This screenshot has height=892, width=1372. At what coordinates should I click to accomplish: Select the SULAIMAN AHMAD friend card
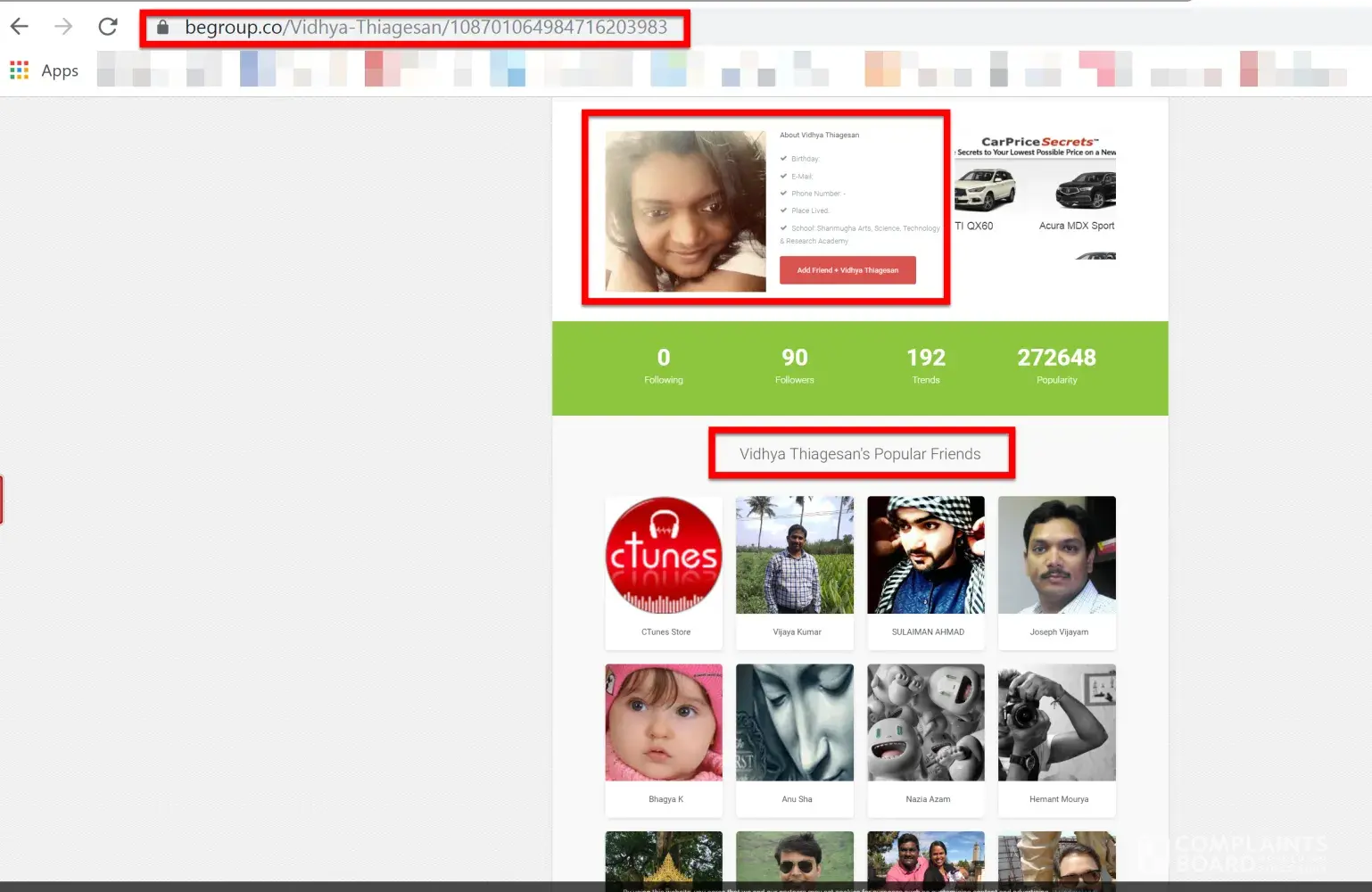coord(925,571)
